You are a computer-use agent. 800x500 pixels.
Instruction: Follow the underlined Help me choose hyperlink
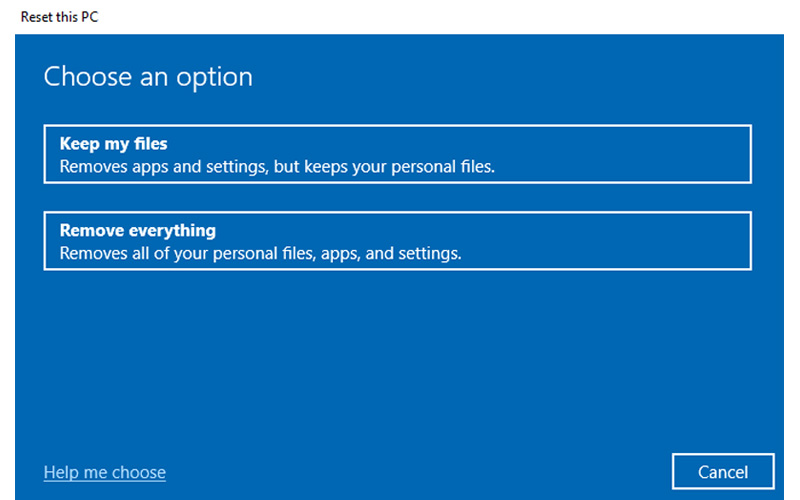(105, 472)
